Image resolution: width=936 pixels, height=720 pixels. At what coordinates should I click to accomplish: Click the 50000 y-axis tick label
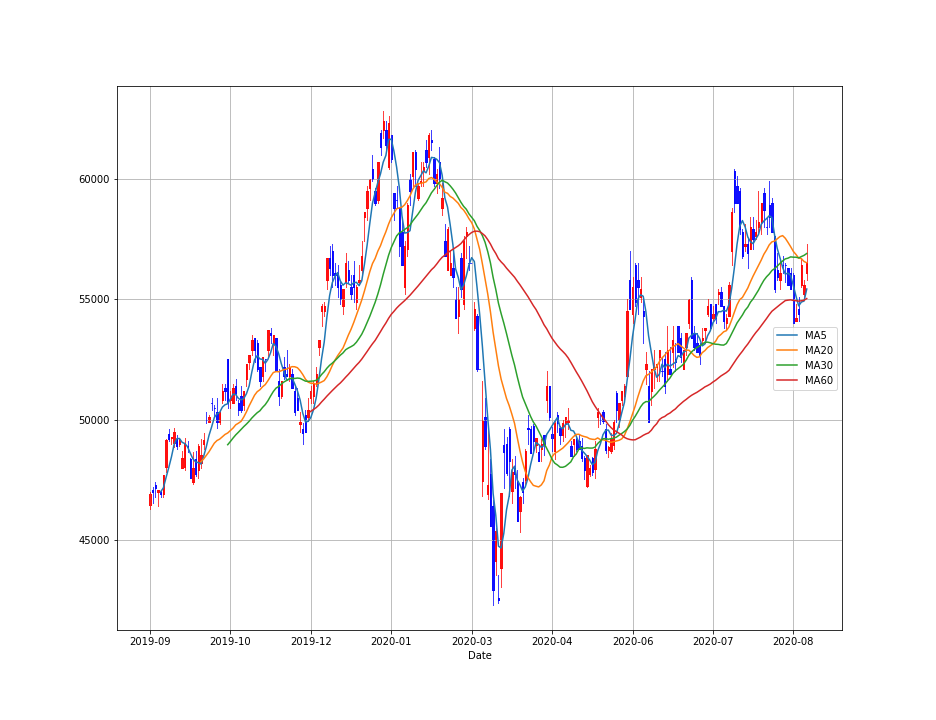click(x=94, y=420)
